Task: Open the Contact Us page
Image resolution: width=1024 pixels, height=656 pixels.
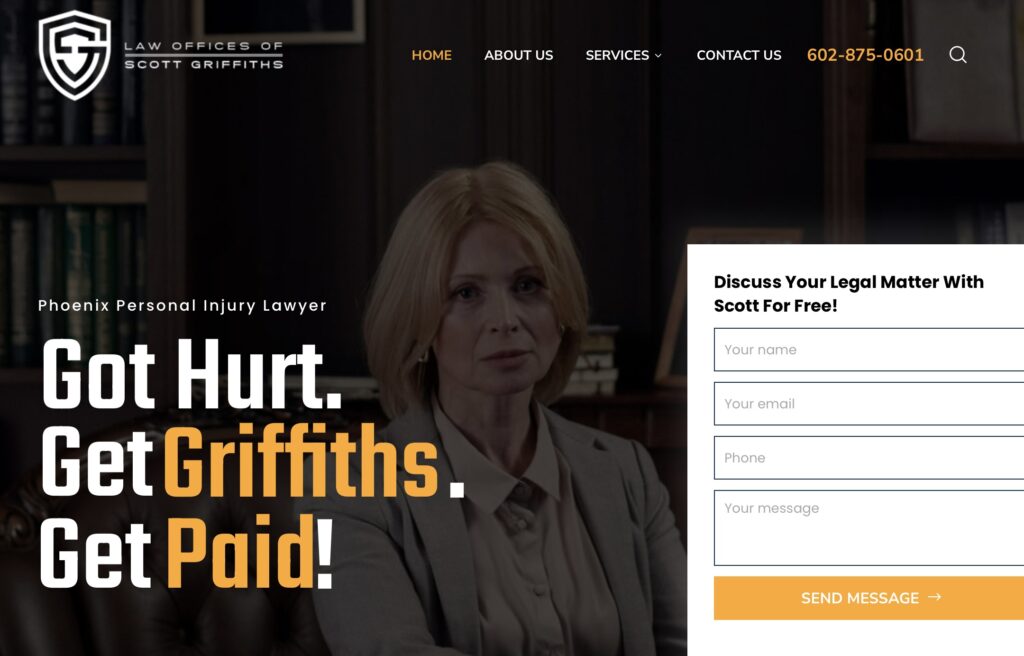Action: pyautogui.click(x=739, y=55)
